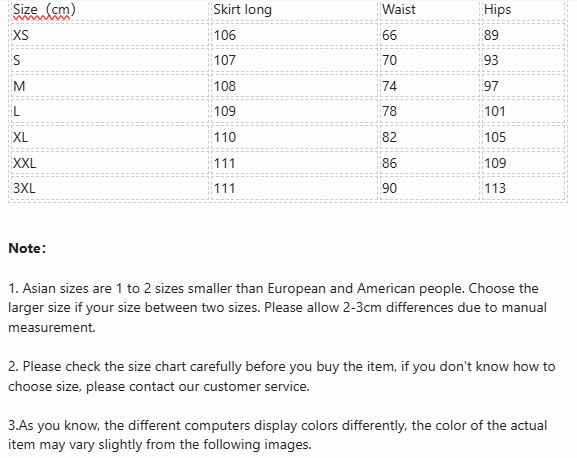Click the 'Size (cm)' header cell
Viewport: 577px width, 458px height.
[110, 10]
